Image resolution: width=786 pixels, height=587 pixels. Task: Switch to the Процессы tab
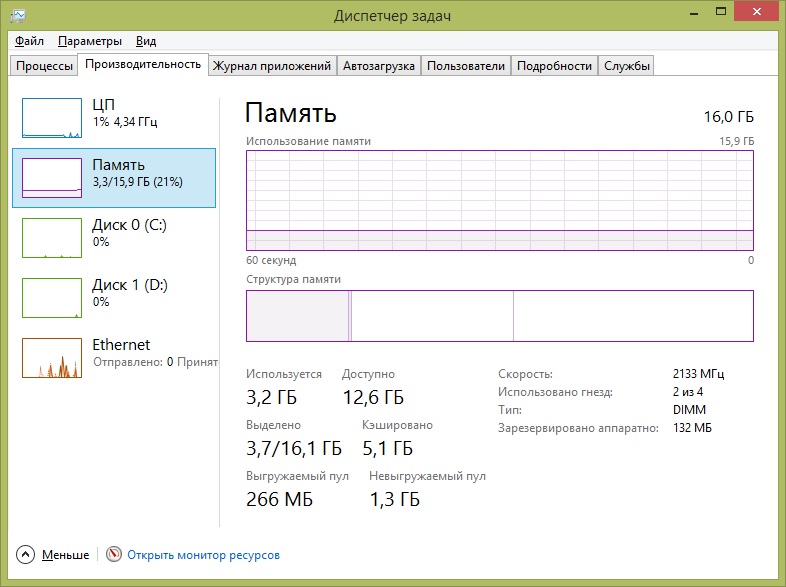tap(43, 66)
